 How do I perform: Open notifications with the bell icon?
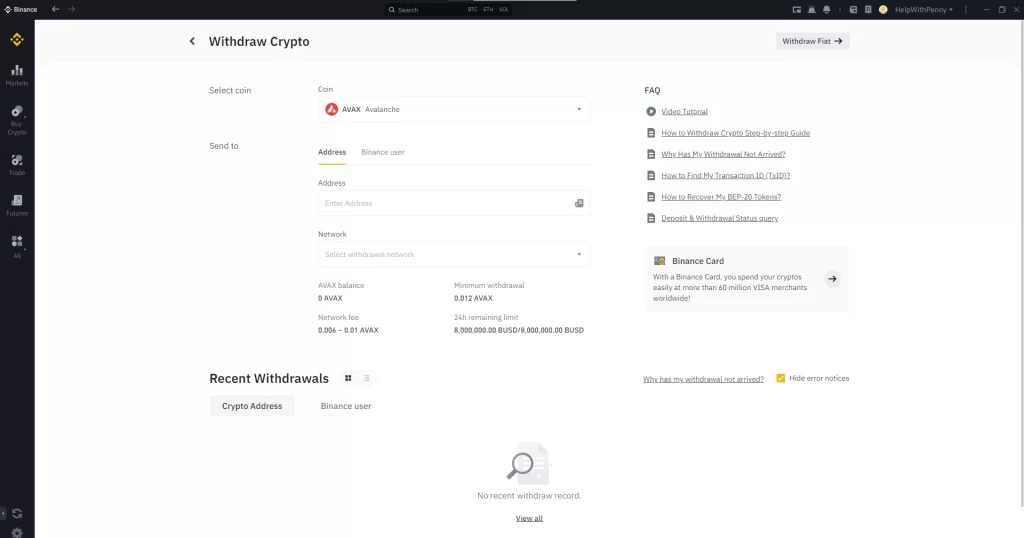point(827,10)
